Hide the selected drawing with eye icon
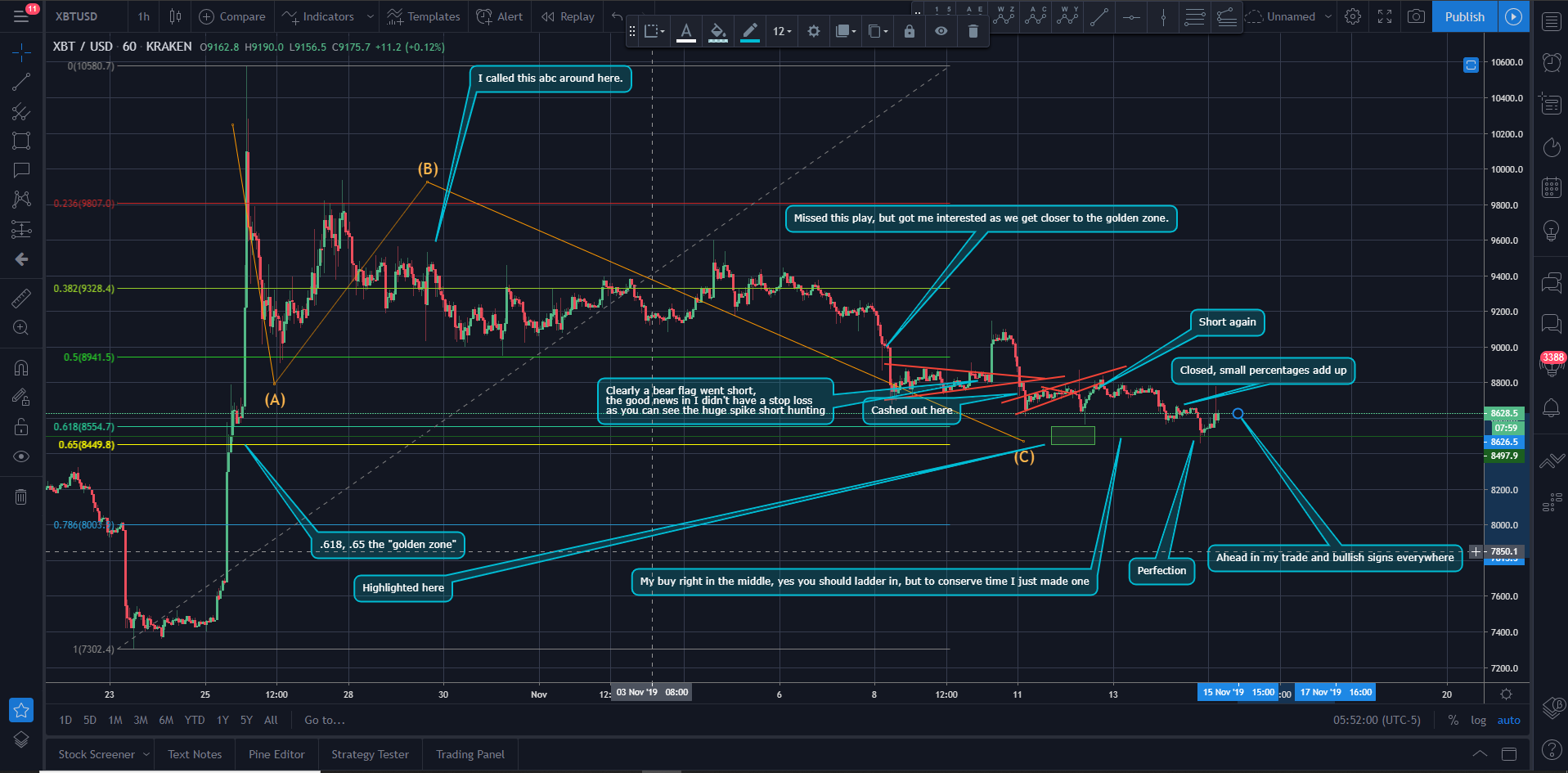Viewport: 1568px width, 773px height. (941, 31)
